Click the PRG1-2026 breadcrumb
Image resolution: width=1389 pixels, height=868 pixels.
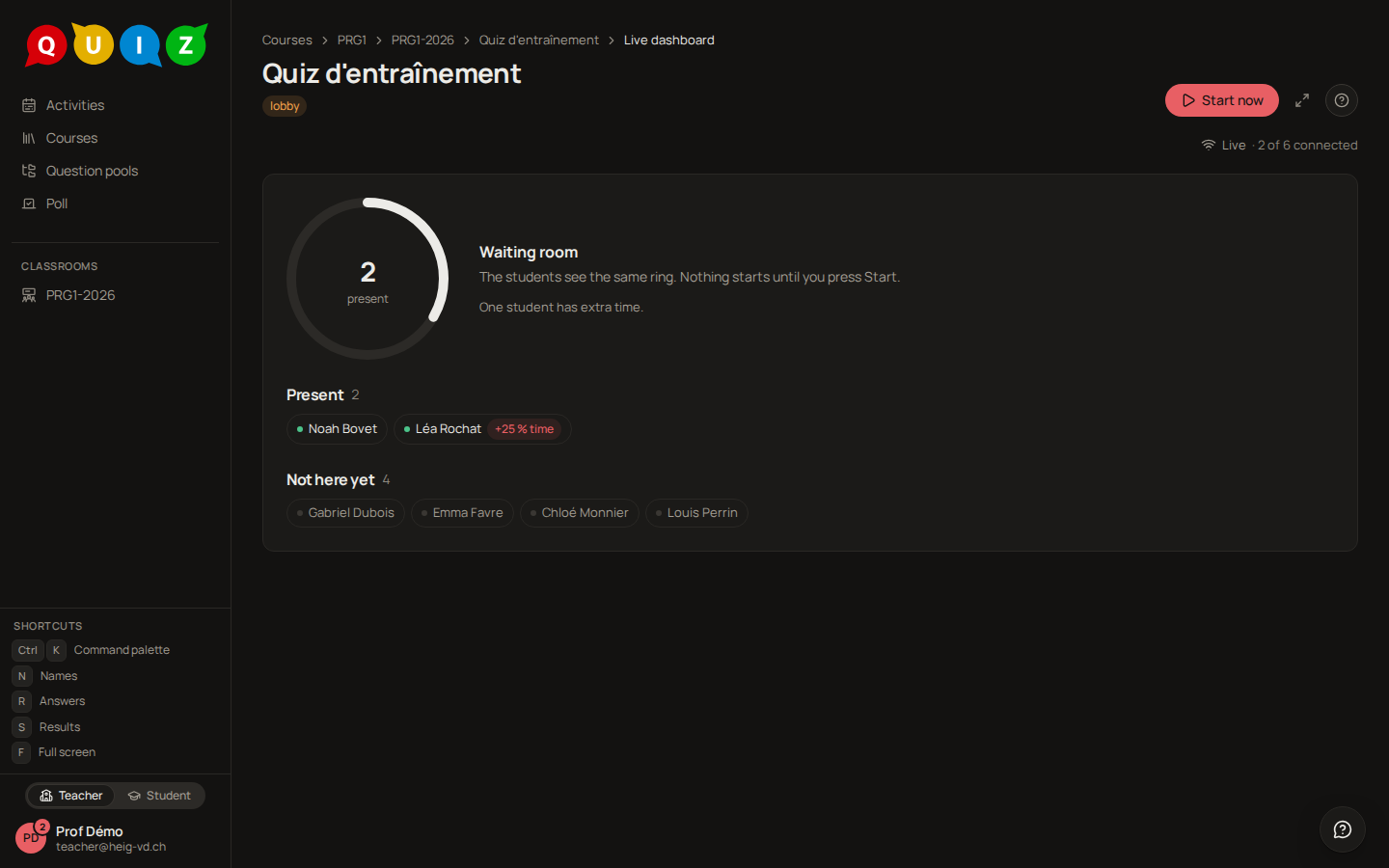[x=422, y=40]
